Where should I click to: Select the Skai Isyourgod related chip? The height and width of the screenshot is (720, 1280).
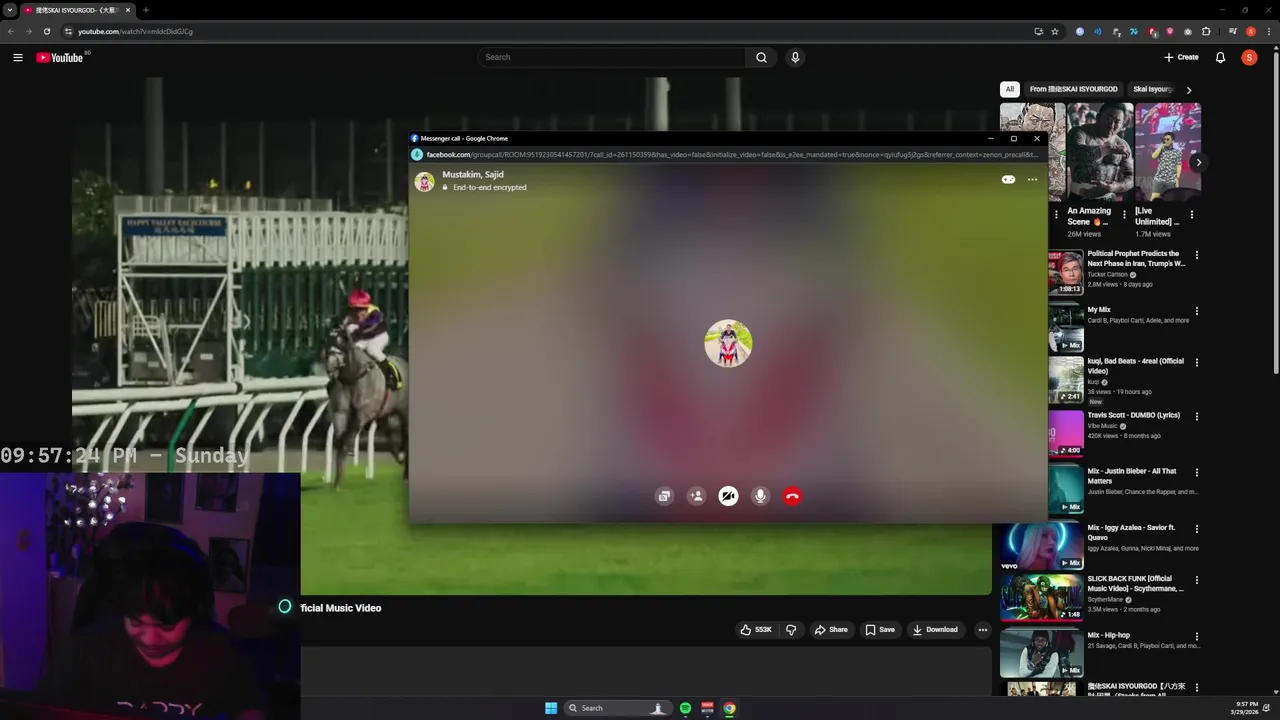point(1153,89)
